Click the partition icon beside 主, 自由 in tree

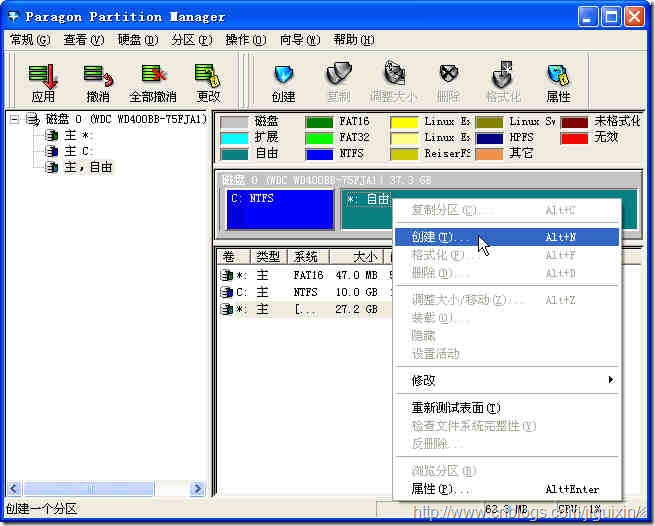(52, 167)
